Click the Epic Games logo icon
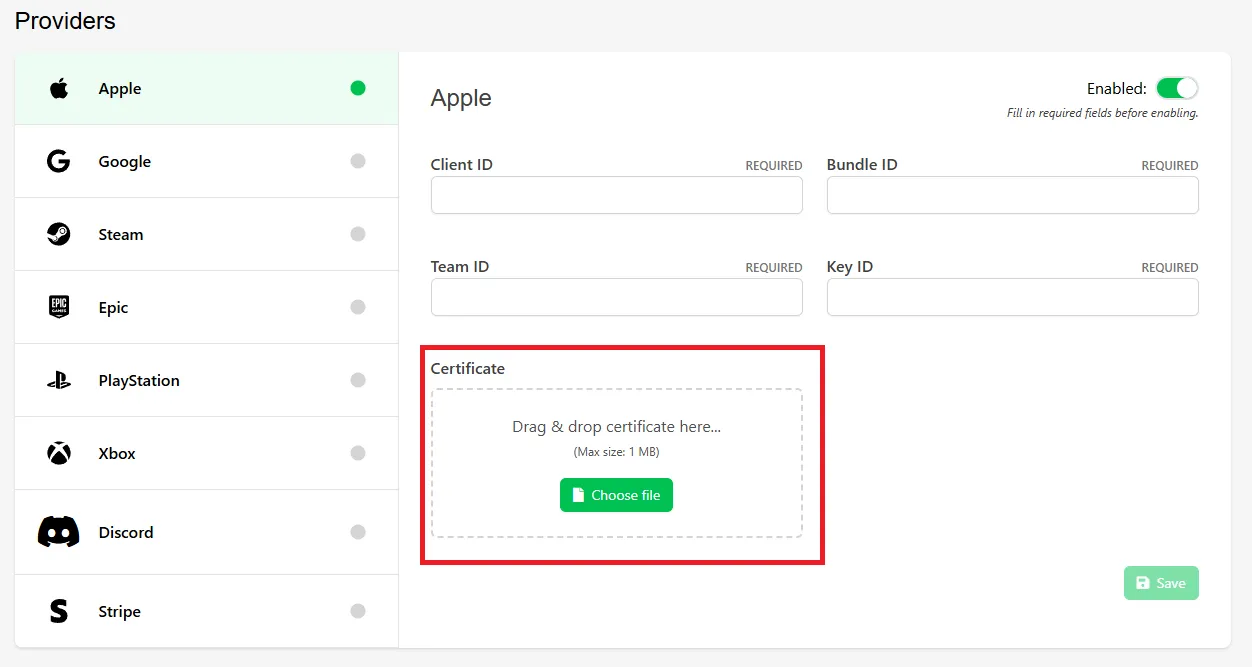The image size is (1252, 667). tap(59, 307)
